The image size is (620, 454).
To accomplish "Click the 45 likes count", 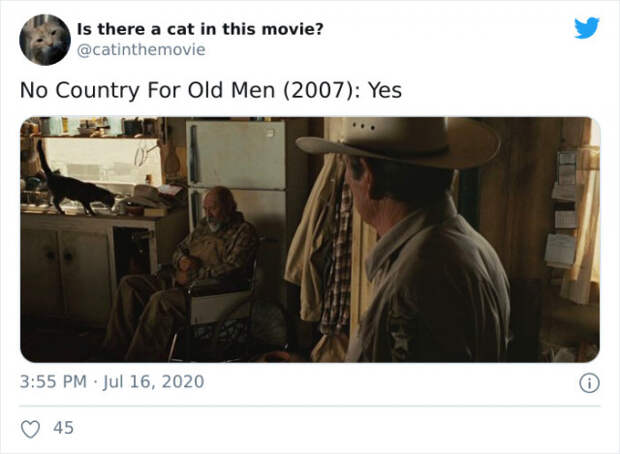I will (64, 428).
